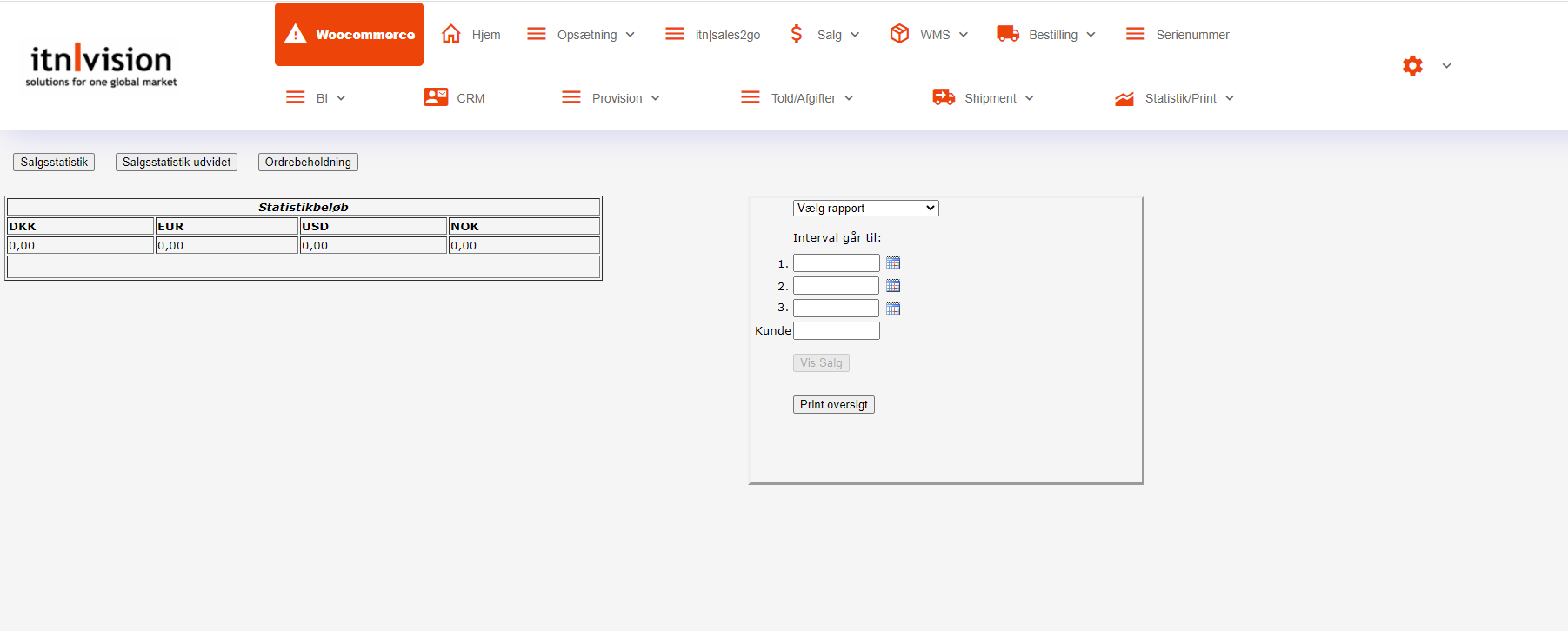Expand the Opsætning menu chevron
Screen dimensions: 1568x631
pyautogui.click(x=631, y=35)
